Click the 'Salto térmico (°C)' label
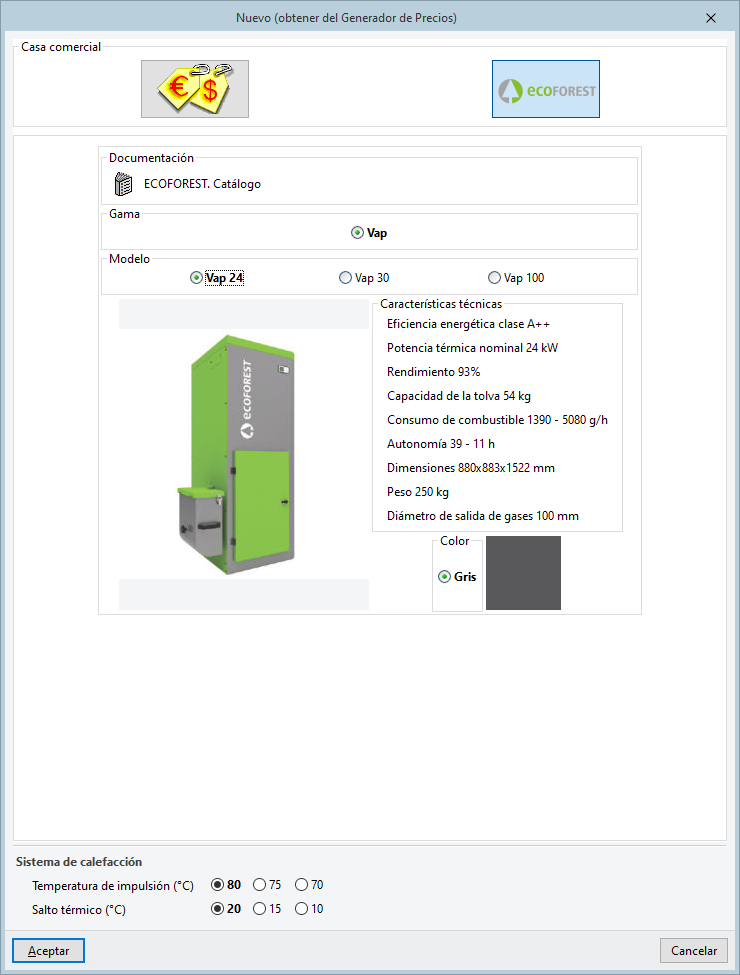The width and height of the screenshot is (740, 975). [x=79, y=910]
